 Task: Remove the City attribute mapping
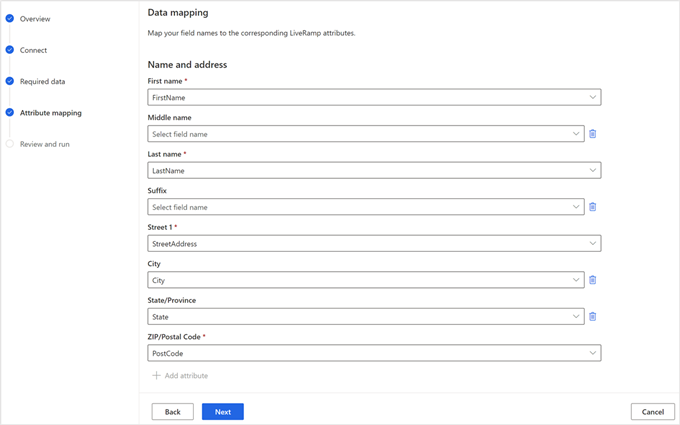pos(592,280)
